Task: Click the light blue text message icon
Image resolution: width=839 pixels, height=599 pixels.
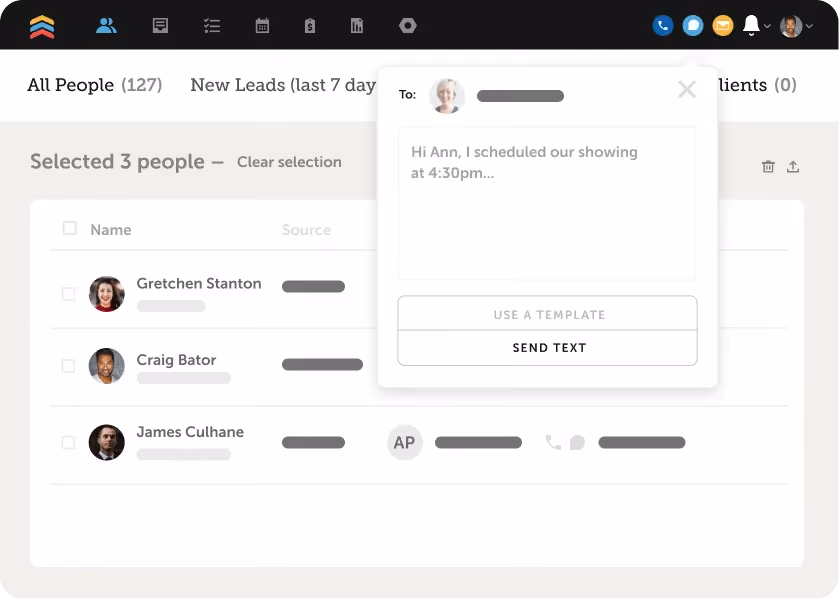Action: coord(693,25)
